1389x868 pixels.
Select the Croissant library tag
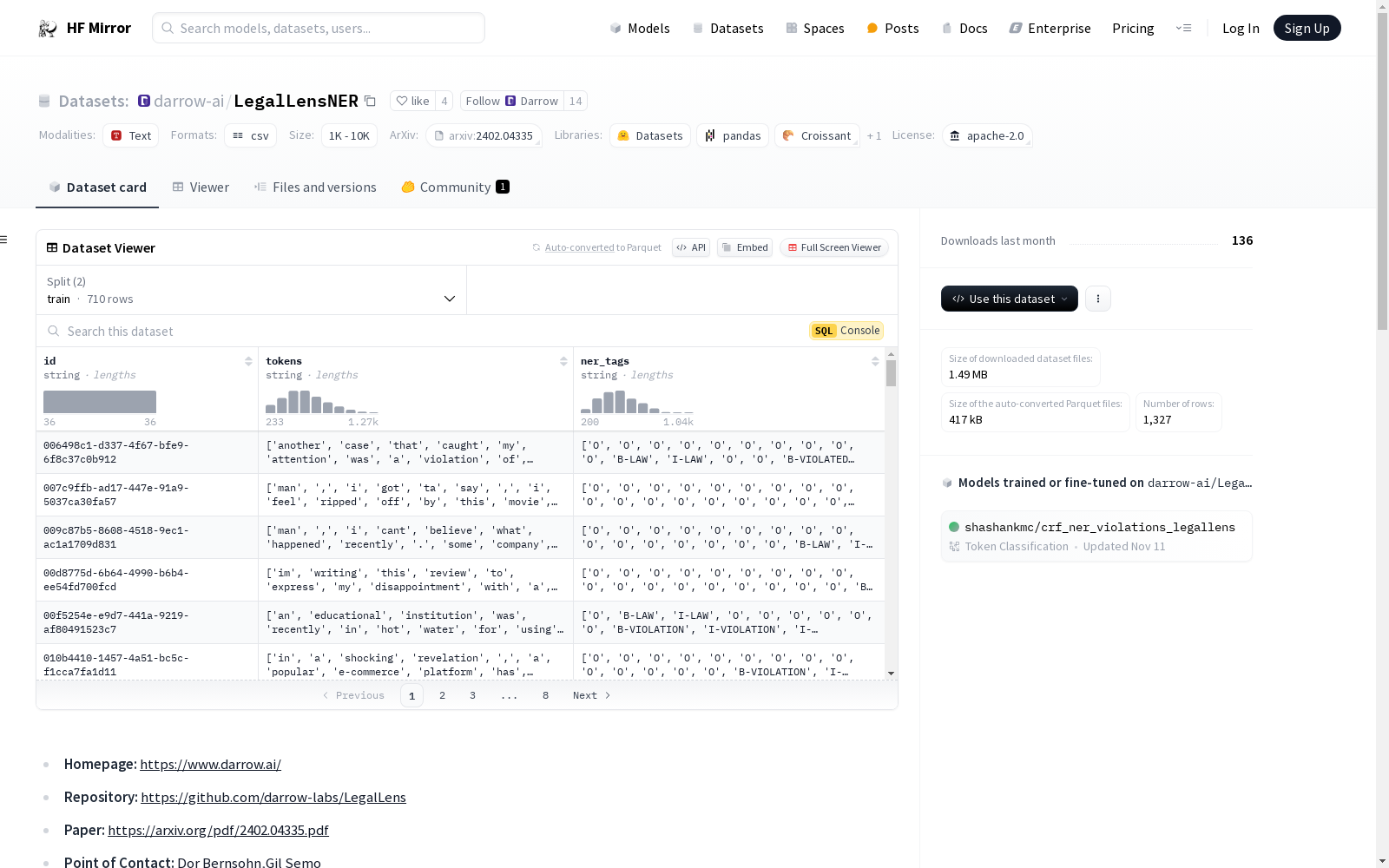click(817, 135)
